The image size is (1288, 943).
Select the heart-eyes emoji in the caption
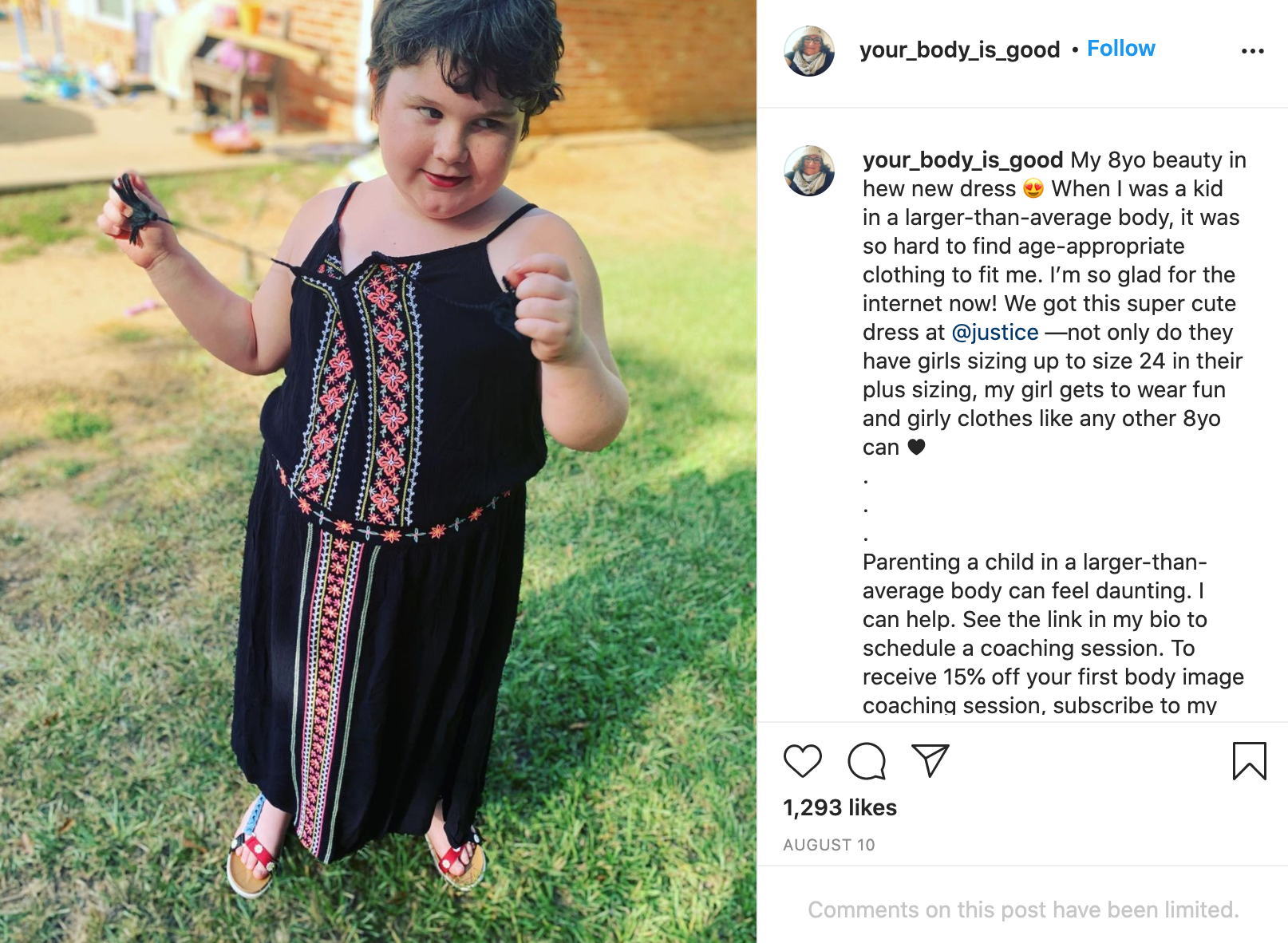(x=1033, y=189)
